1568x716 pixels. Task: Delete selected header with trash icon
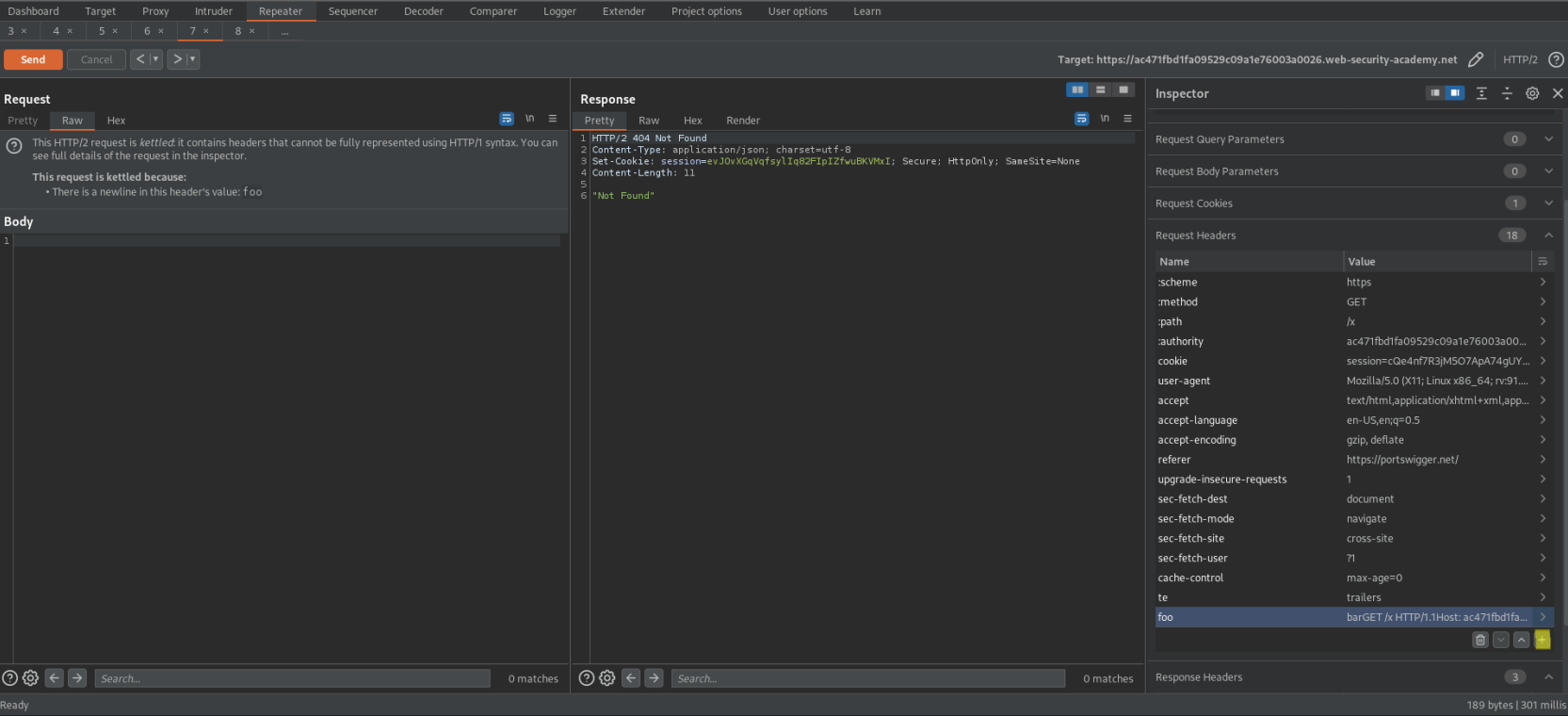pos(1480,640)
